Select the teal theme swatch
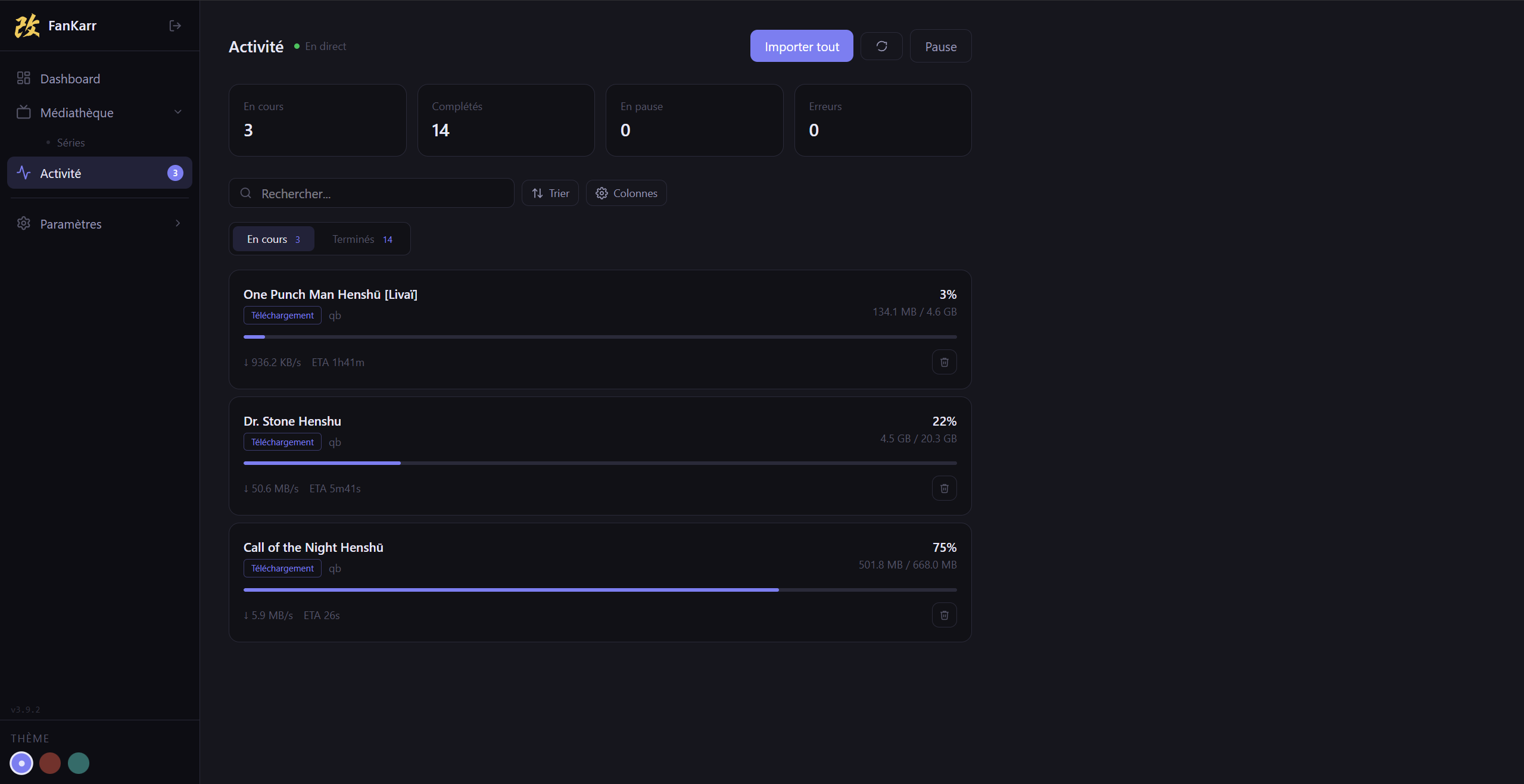Viewport: 1524px width, 784px height. 79,763
